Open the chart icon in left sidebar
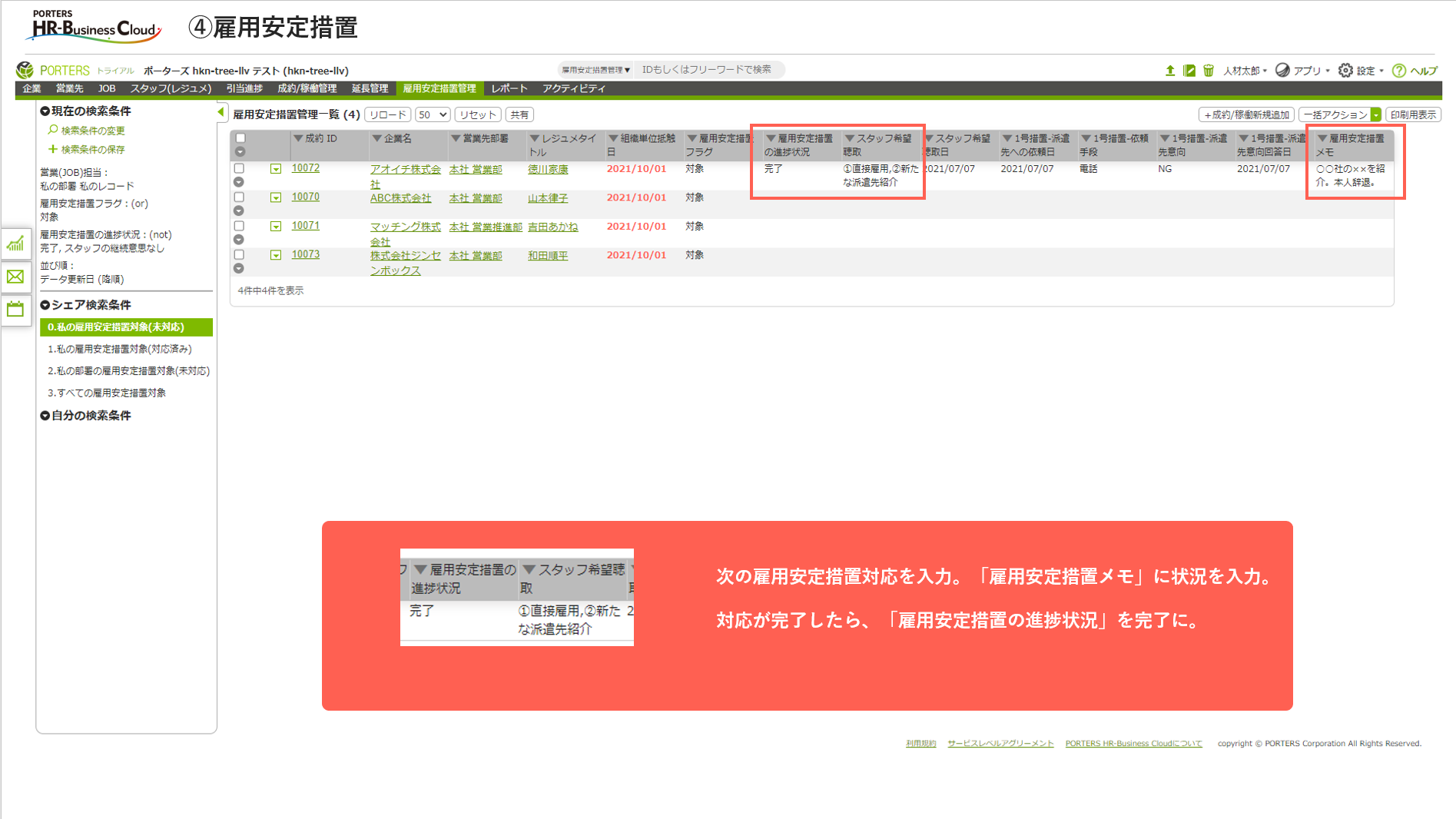This screenshot has height=819, width=1456. coord(15,244)
